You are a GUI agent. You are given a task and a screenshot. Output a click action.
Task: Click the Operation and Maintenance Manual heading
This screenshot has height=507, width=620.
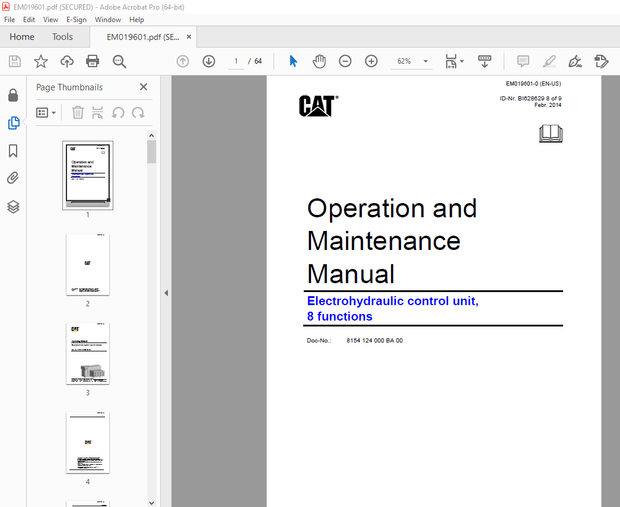pyautogui.click(x=392, y=241)
